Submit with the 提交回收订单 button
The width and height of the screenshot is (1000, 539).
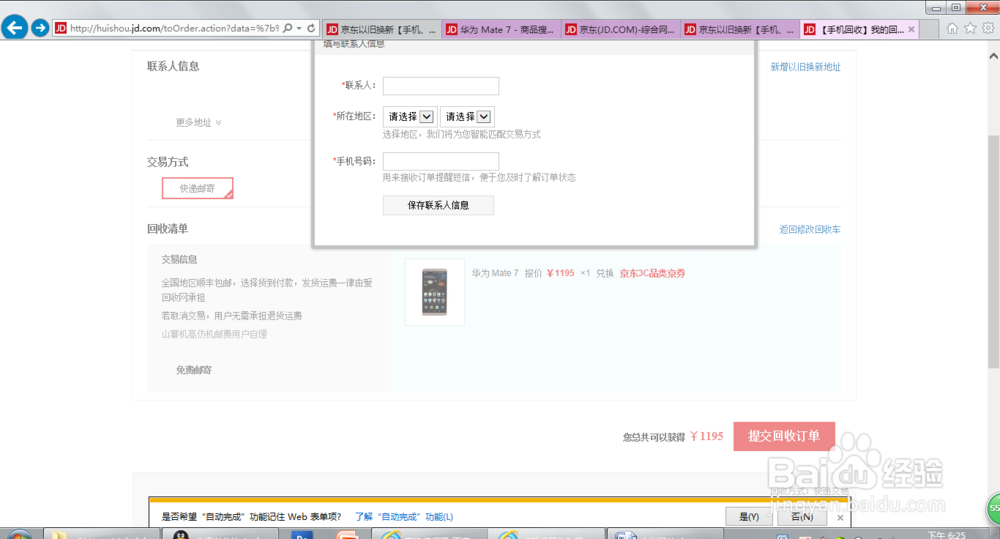coord(784,436)
